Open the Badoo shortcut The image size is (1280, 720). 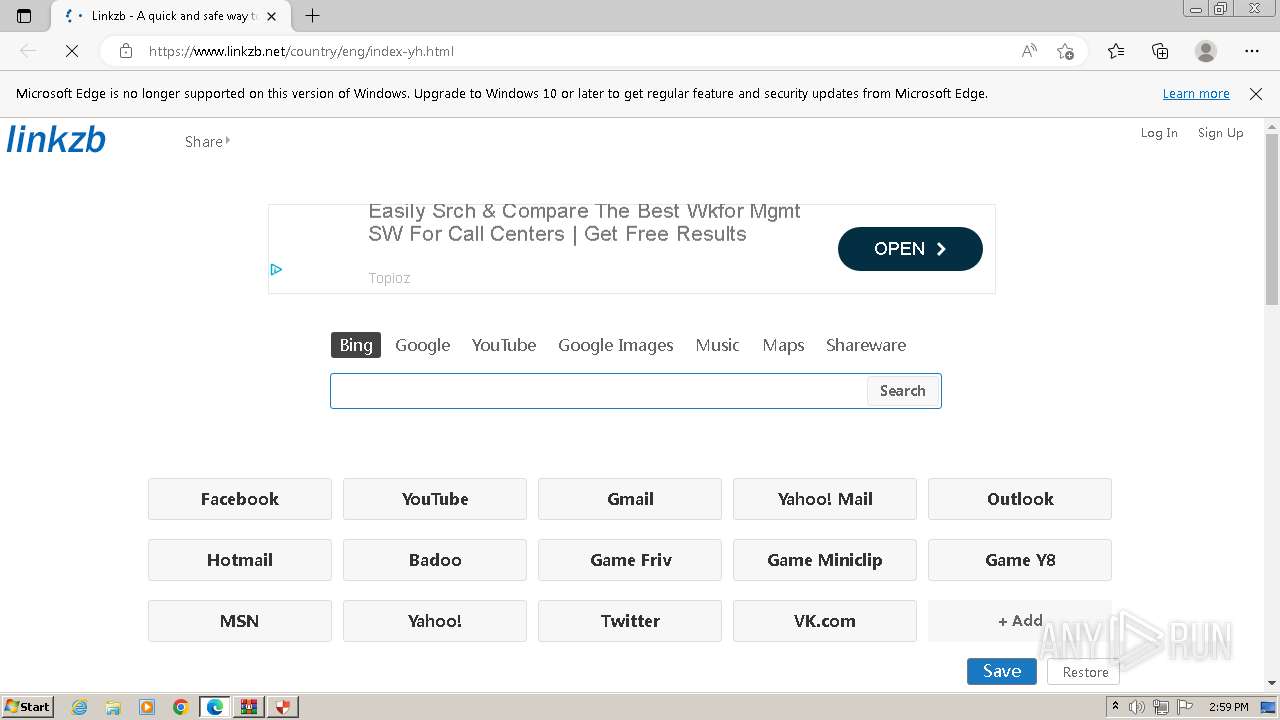click(x=435, y=560)
